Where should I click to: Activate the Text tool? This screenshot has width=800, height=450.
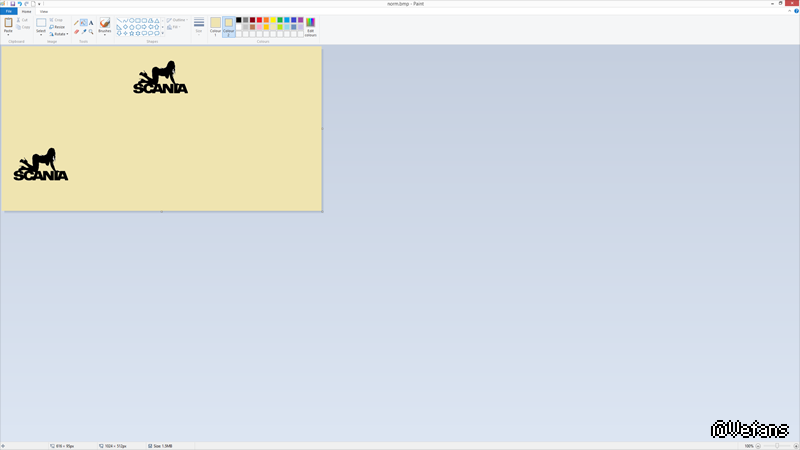tap(91, 22)
